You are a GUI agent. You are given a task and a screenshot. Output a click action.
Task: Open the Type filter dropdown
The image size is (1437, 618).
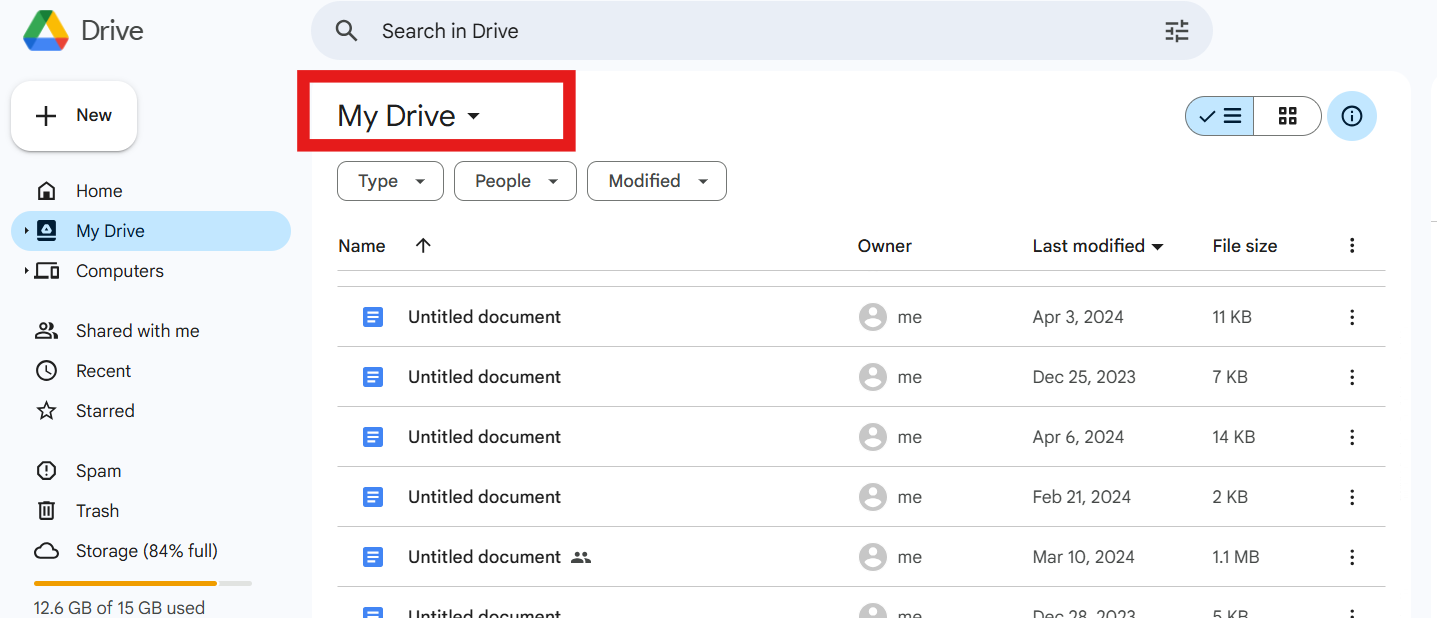click(390, 181)
